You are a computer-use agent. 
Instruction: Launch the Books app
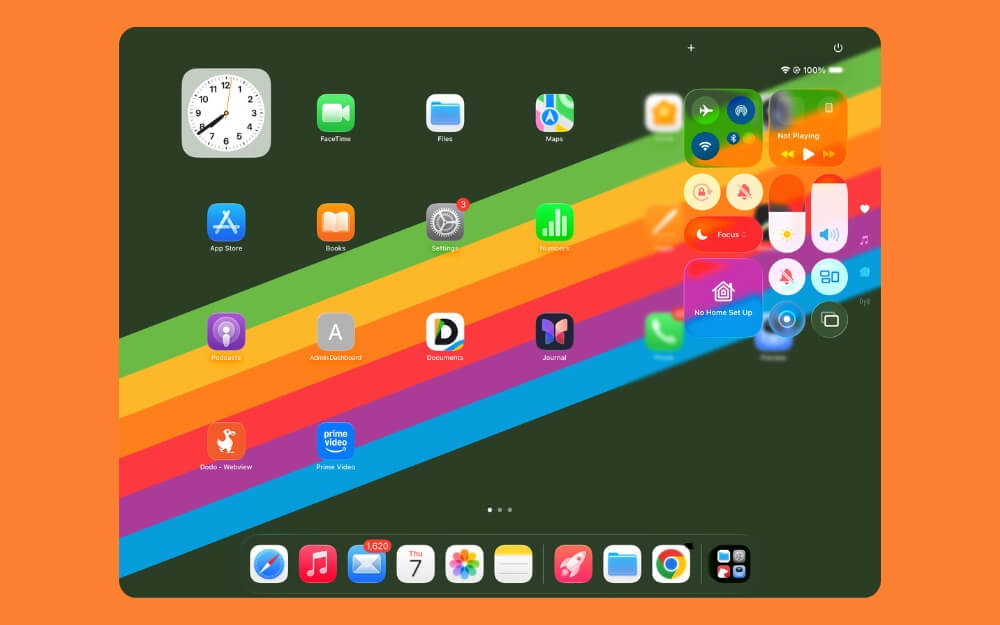[x=335, y=223]
